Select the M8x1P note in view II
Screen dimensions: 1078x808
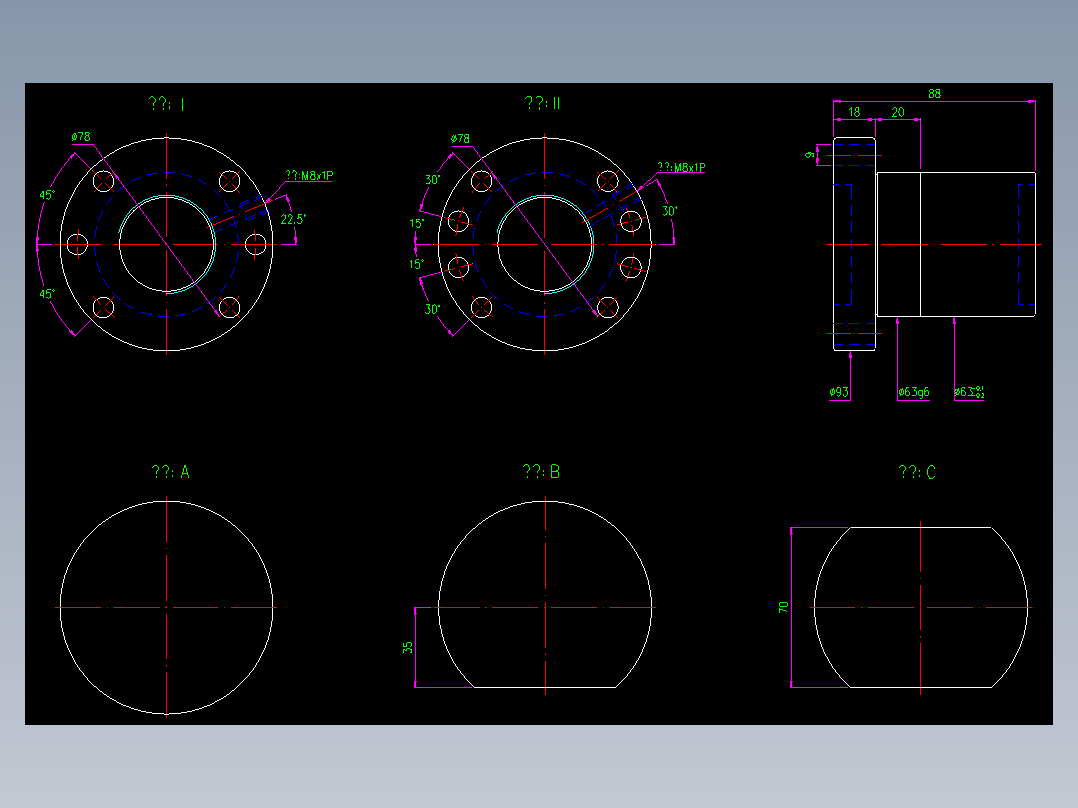681,167
